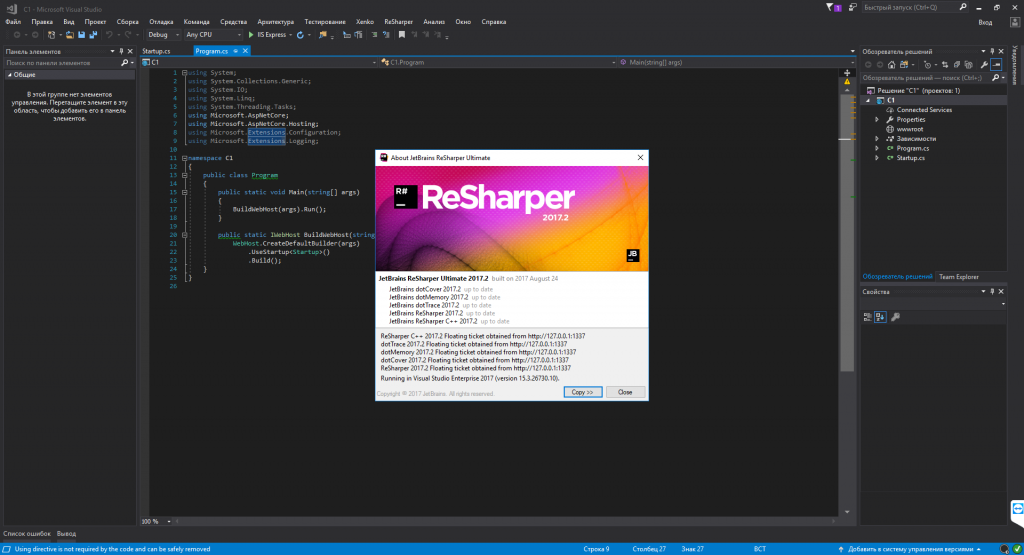The height and width of the screenshot is (555, 1024).
Task: Click Добавить в систему управления версиями
Action: click(x=909, y=549)
